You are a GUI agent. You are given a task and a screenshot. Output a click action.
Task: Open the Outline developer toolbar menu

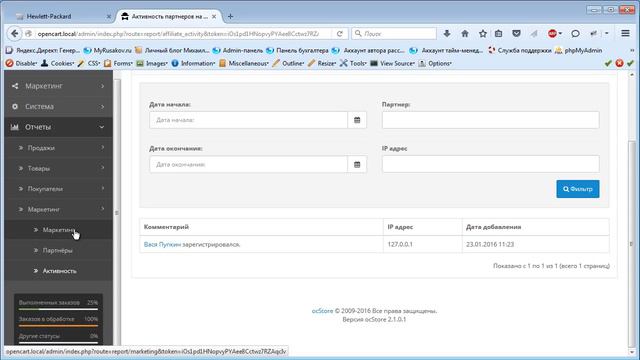tap(288, 63)
